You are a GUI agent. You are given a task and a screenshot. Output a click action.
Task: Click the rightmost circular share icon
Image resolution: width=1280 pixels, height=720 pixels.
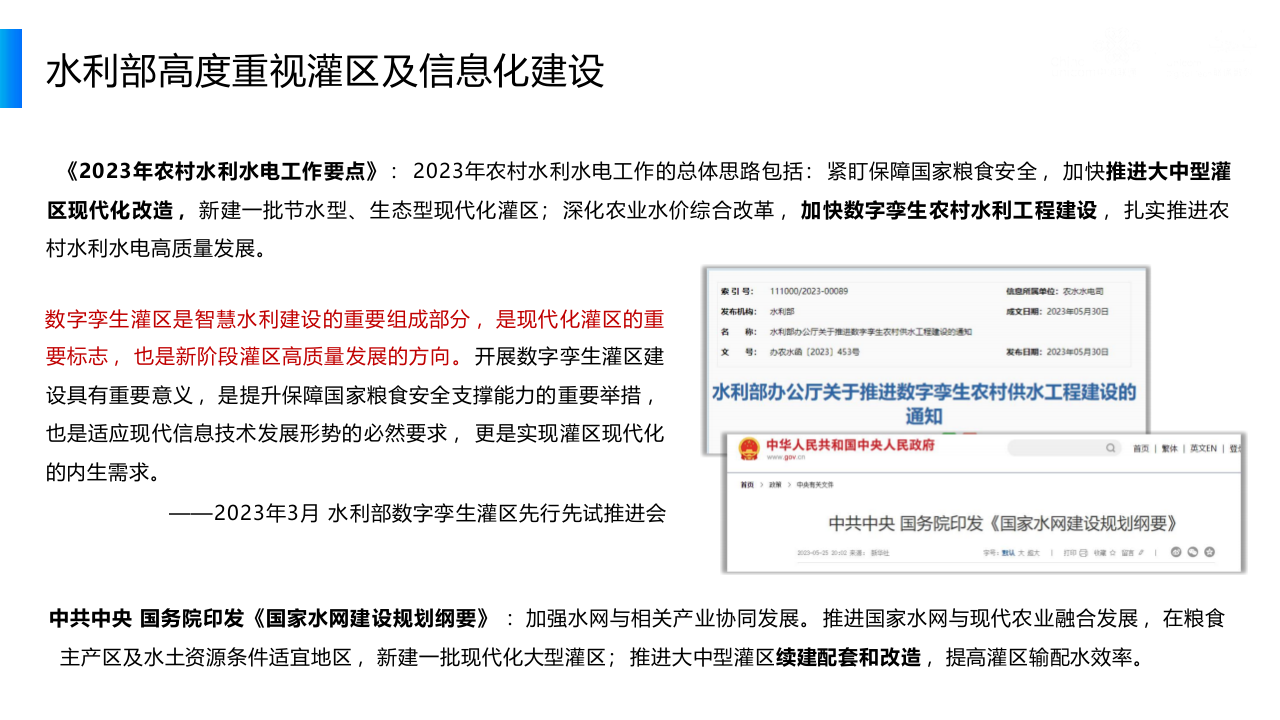[1208, 552]
